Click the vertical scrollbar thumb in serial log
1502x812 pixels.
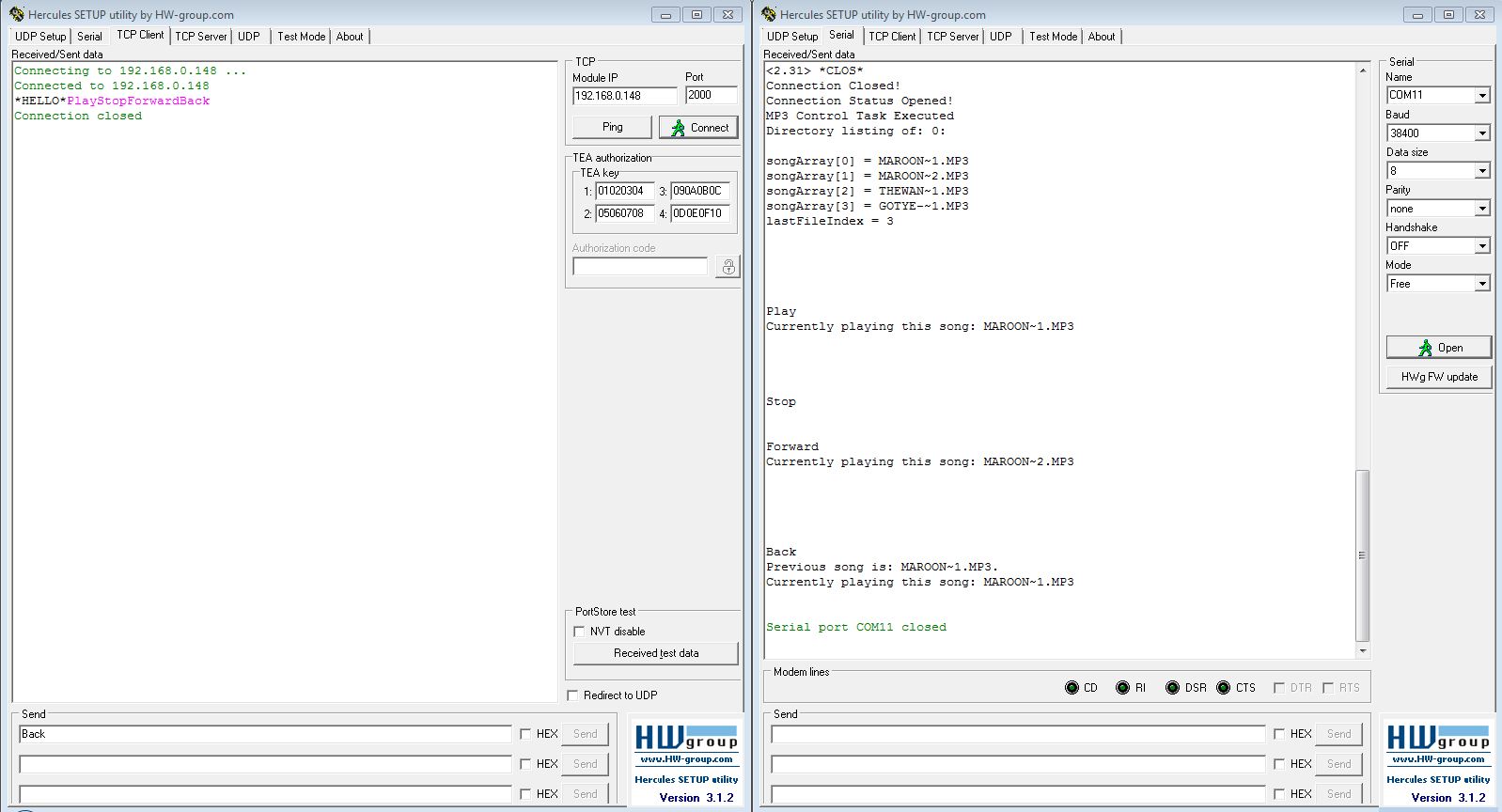point(1362,555)
